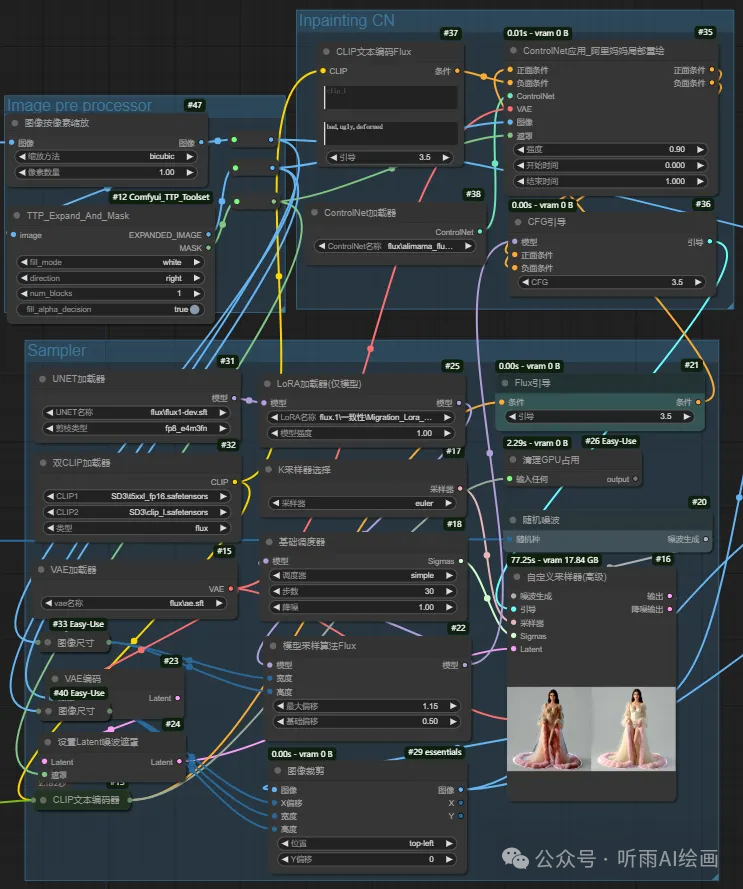Click the Sampler group title

[x=57, y=350]
